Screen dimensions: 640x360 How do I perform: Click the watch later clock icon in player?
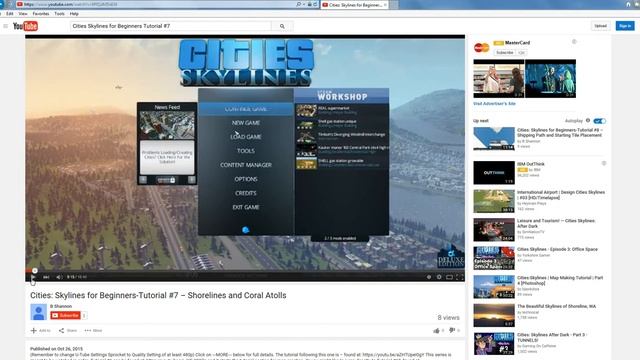click(429, 277)
